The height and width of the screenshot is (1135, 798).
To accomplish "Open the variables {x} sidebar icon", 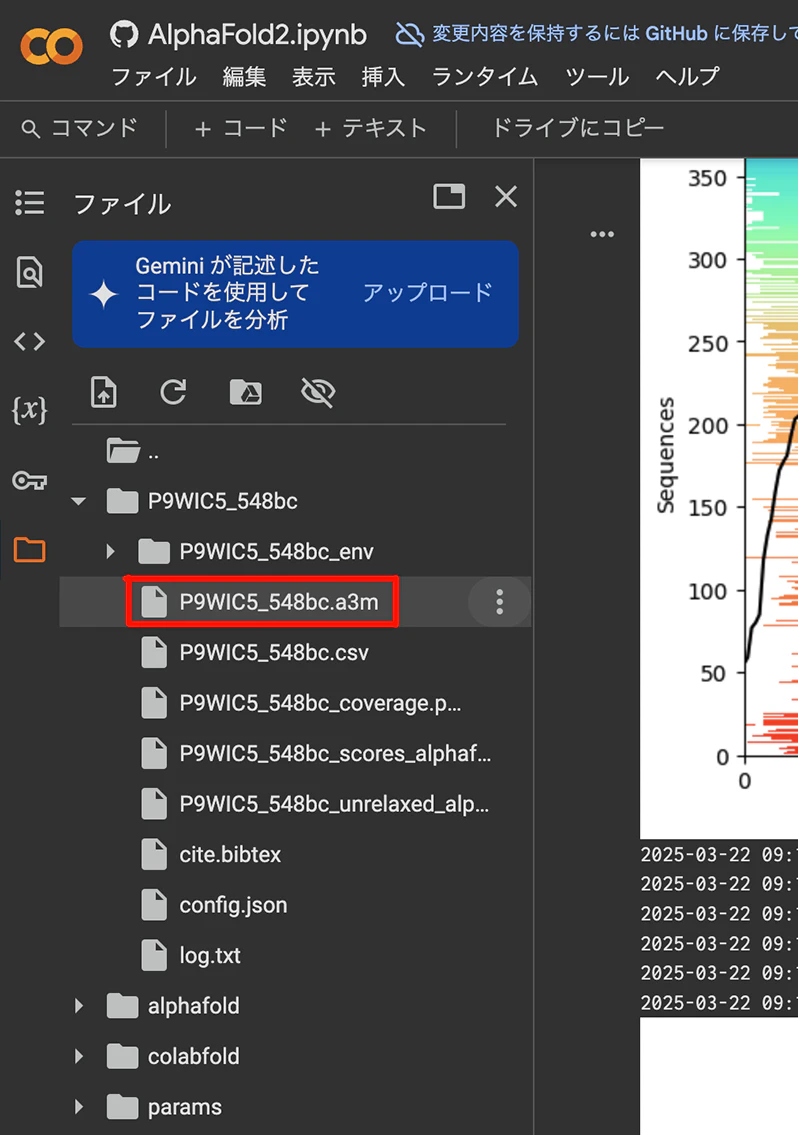I will (x=30, y=410).
